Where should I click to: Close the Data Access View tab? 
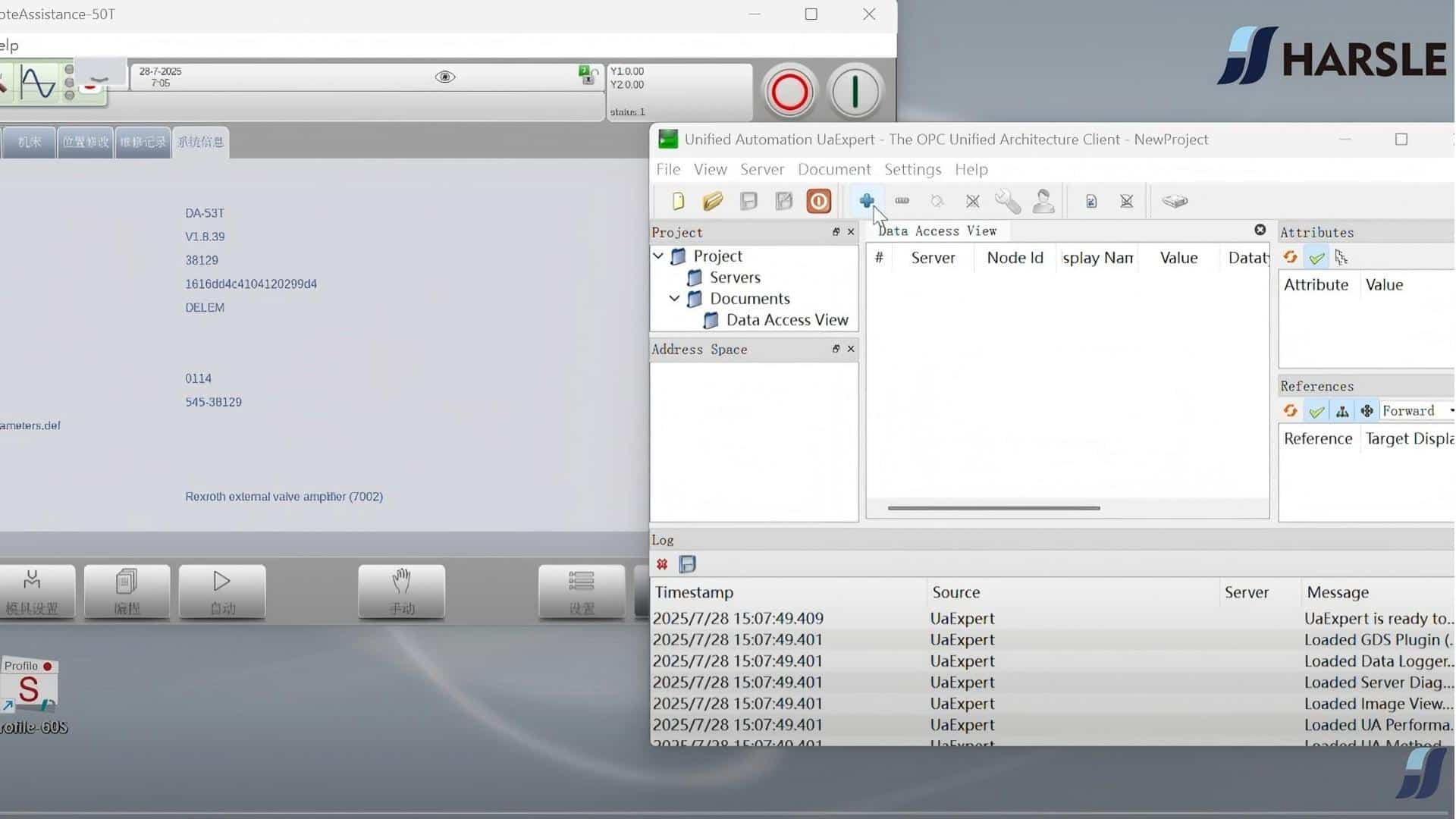pyautogui.click(x=1260, y=230)
